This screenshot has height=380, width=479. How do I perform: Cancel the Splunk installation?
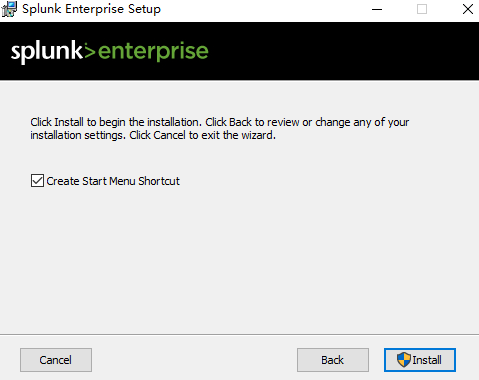point(56,360)
